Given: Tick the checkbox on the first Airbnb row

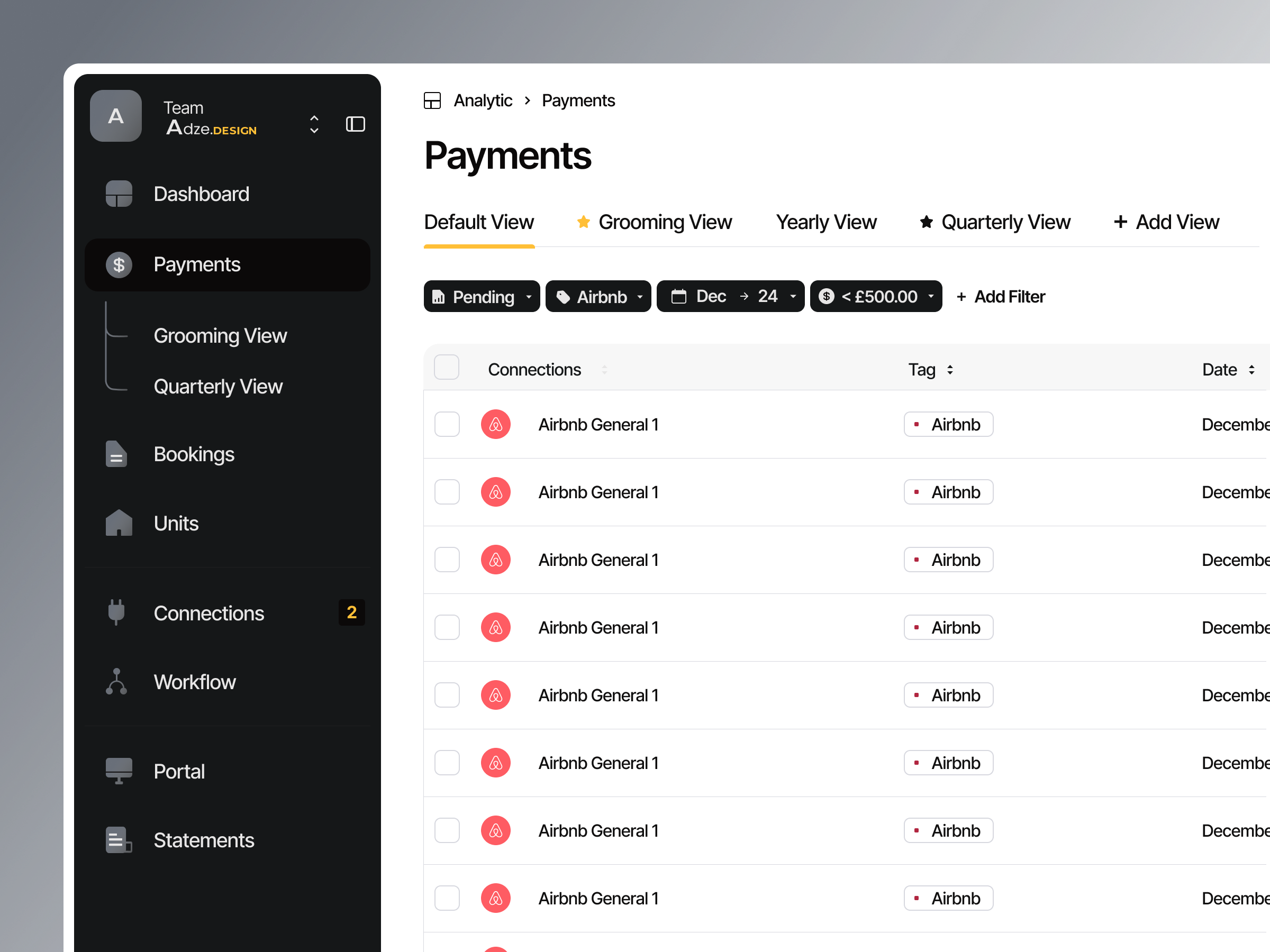Looking at the screenshot, I should (x=447, y=424).
